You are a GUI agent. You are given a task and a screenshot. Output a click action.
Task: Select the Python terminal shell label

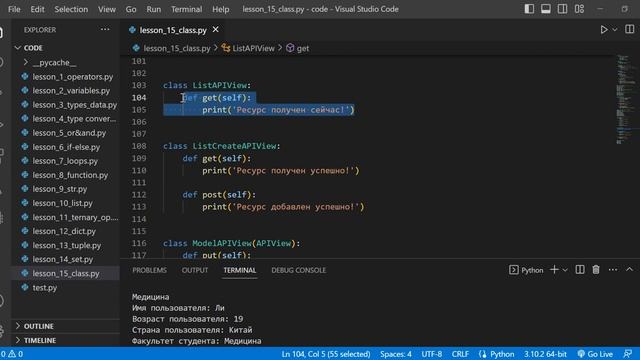coord(526,270)
